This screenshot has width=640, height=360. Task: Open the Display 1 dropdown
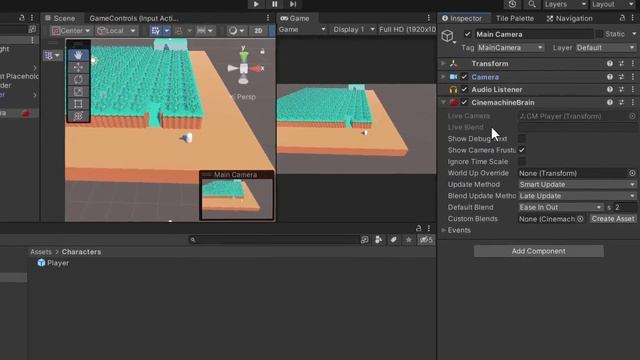353,29
